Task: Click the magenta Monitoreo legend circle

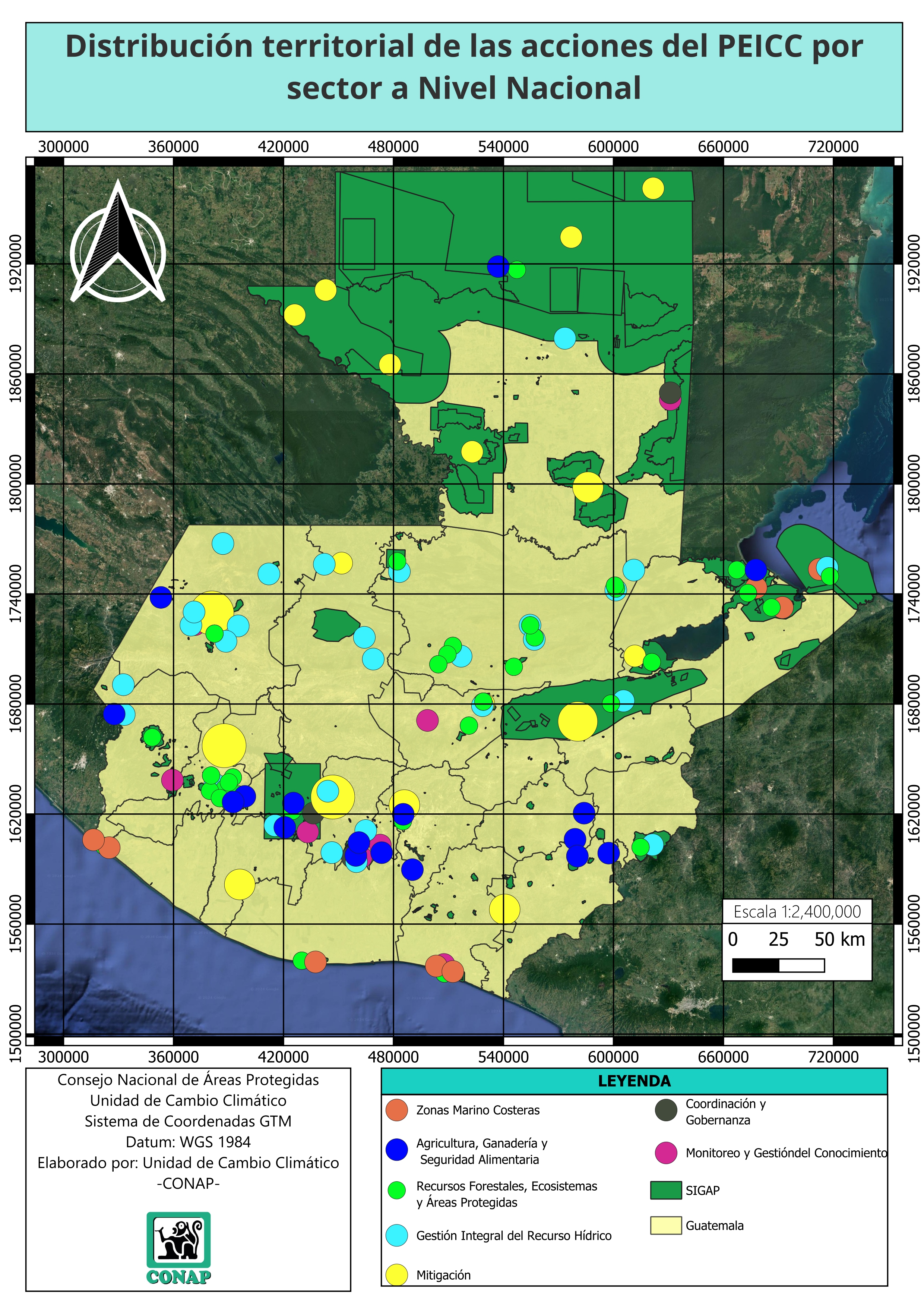Action: 666,1153
